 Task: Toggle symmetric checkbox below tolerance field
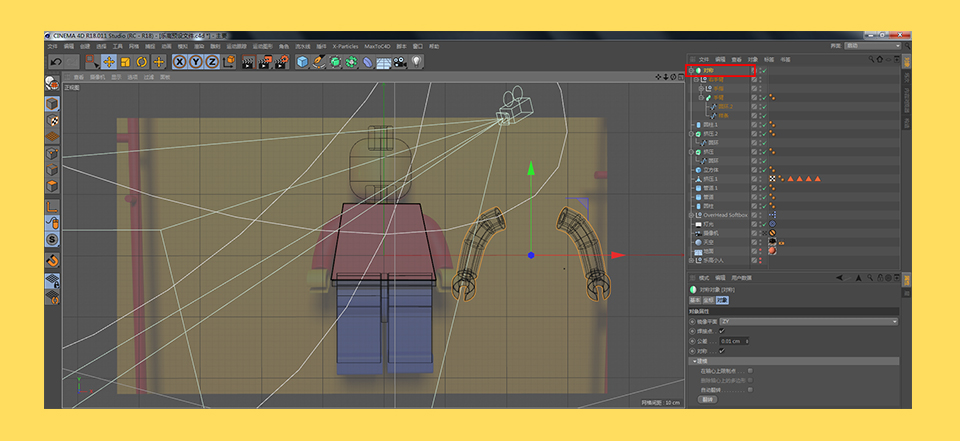[x=722, y=351]
